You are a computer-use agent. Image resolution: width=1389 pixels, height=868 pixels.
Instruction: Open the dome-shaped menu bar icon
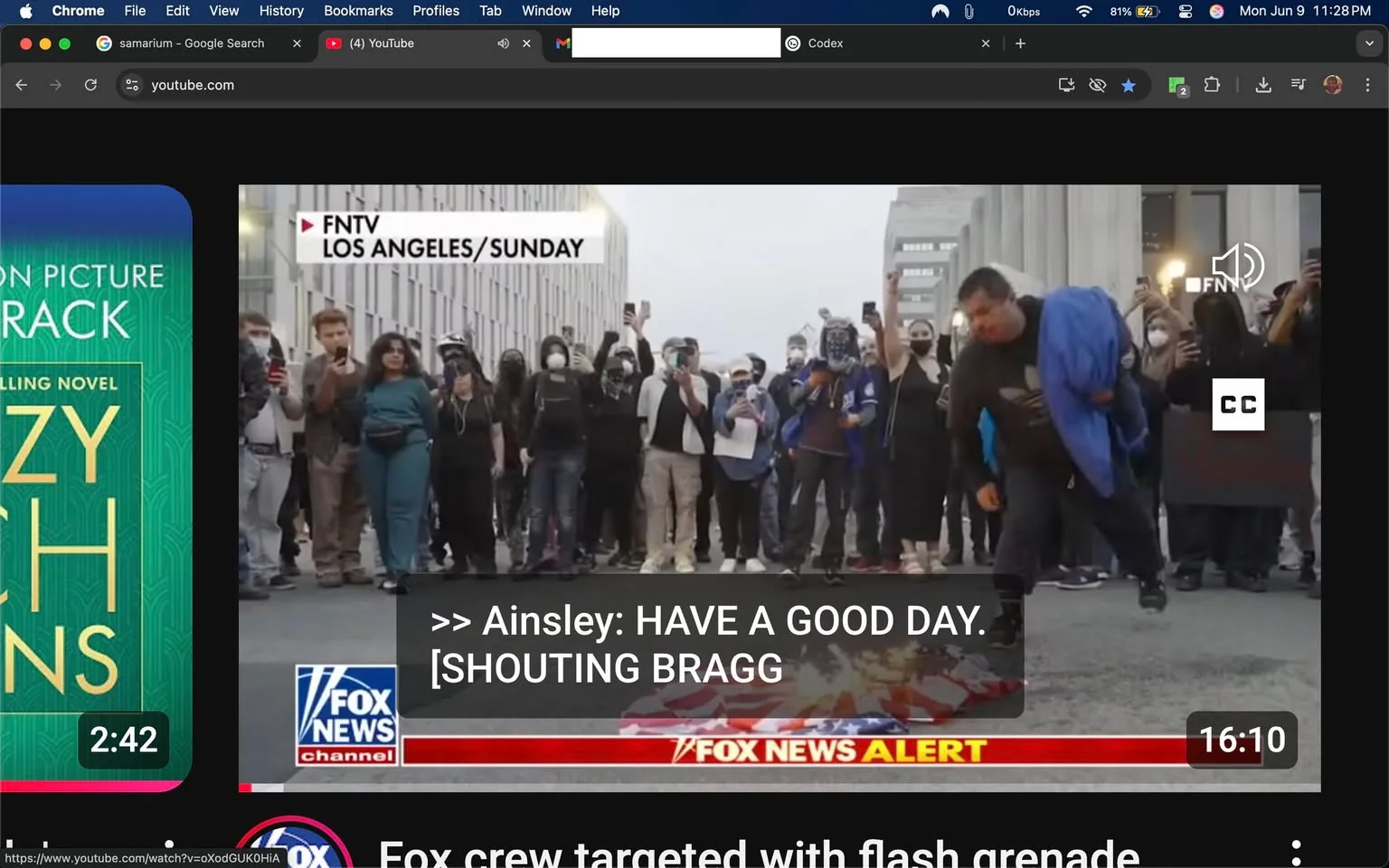940,11
